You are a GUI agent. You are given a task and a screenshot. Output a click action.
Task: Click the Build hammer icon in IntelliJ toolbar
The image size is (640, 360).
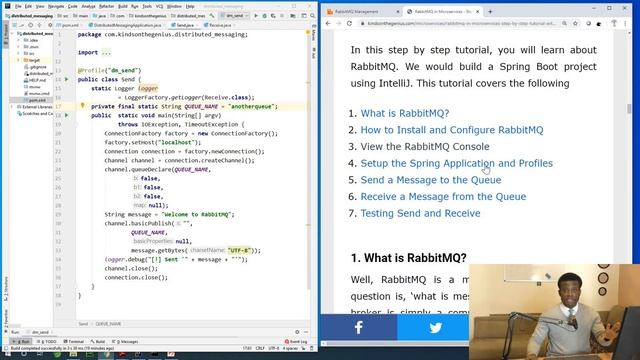(x=212, y=16)
